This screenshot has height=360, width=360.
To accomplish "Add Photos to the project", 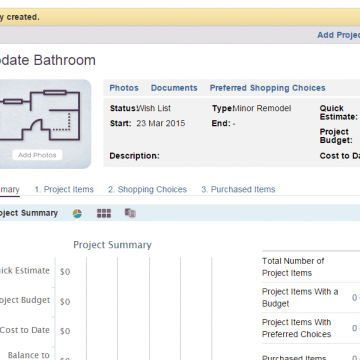I will tap(37, 155).
